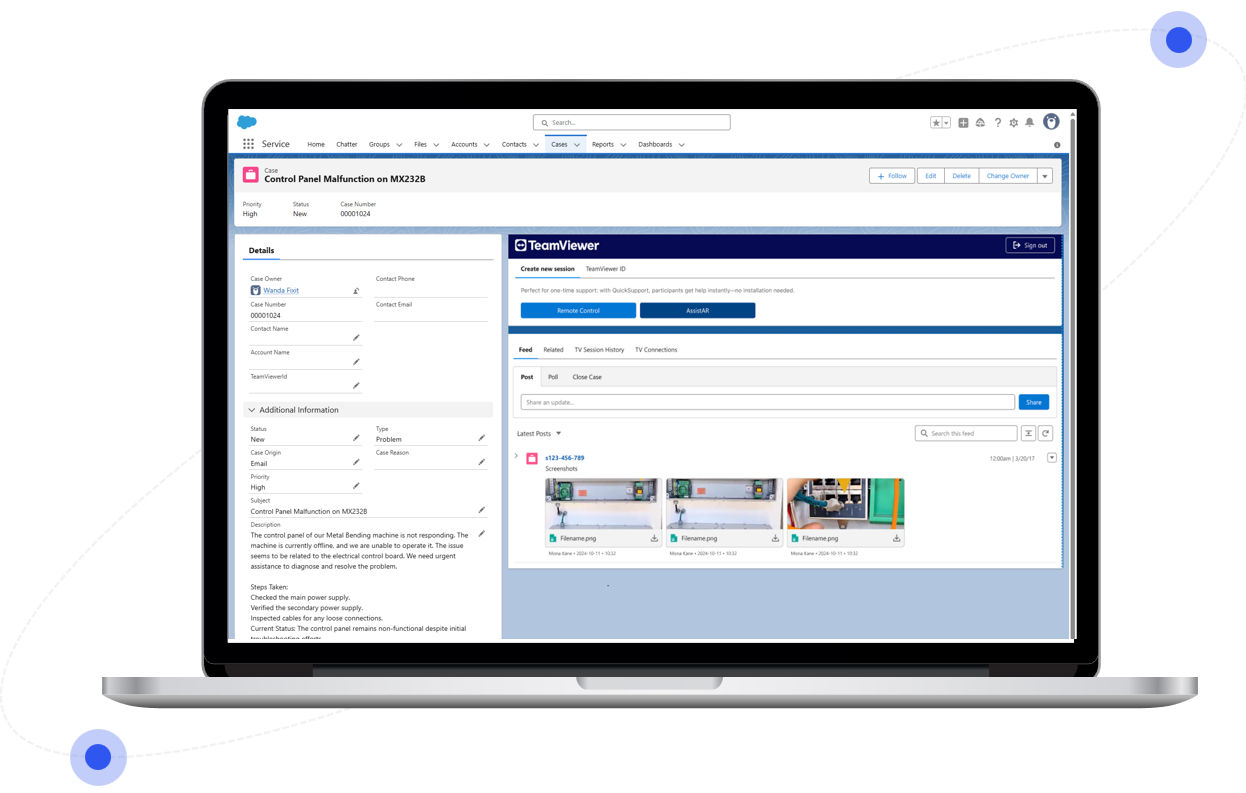Edit the Contact Name field pencil
Screen dimensions: 1246x793
click(x=356, y=338)
